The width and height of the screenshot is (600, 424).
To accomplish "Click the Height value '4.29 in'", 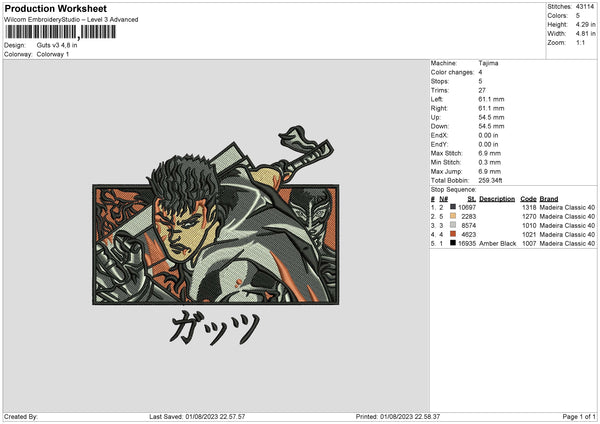I will (585, 24).
